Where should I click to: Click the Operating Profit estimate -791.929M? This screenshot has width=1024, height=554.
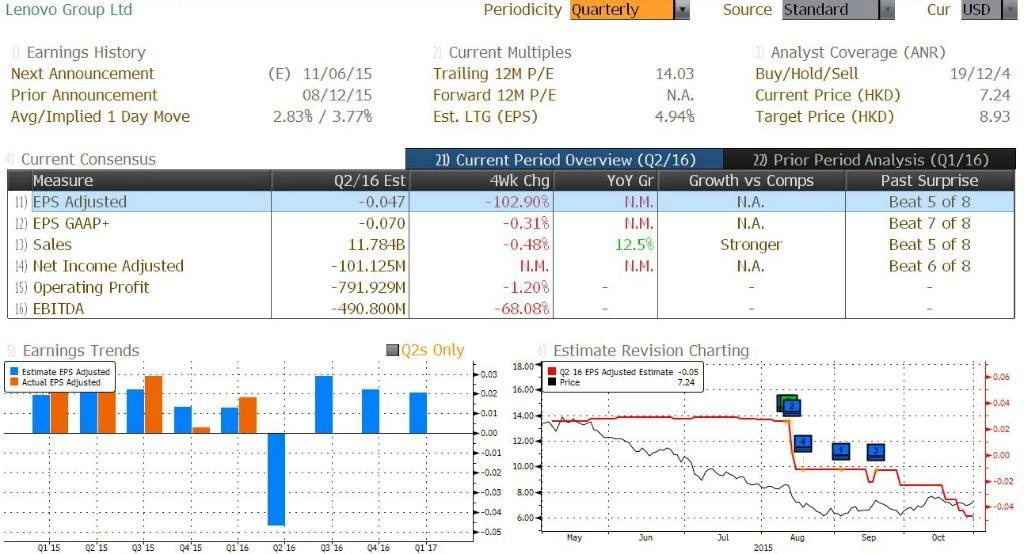click(368, 287)
